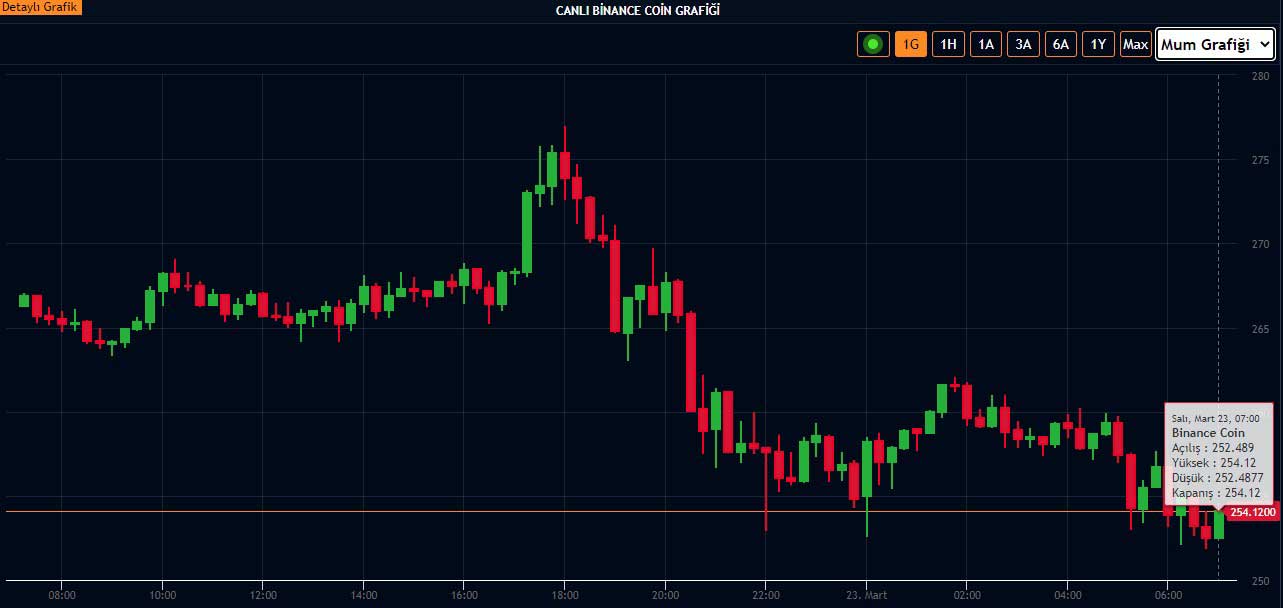Click the 18:00 time axis label
The height and width of the screenshot is (608, 1283).
(565, 594)
